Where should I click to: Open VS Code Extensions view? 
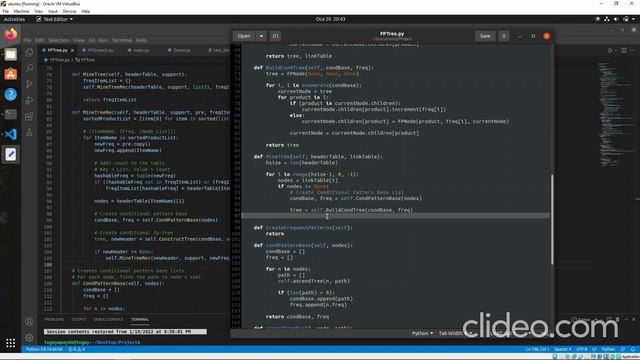(x=29, y=117)
